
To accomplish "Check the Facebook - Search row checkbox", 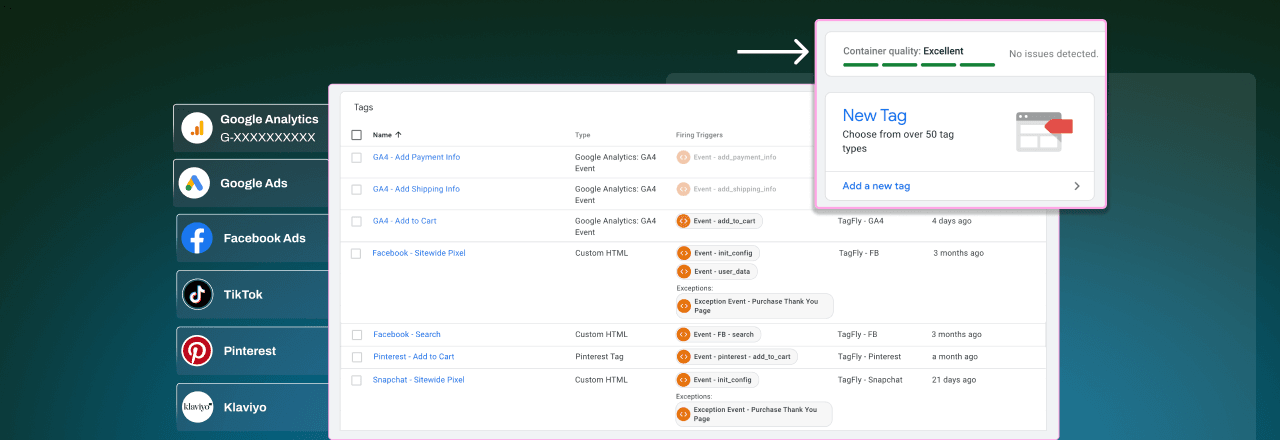I will (x=356, y=334).
